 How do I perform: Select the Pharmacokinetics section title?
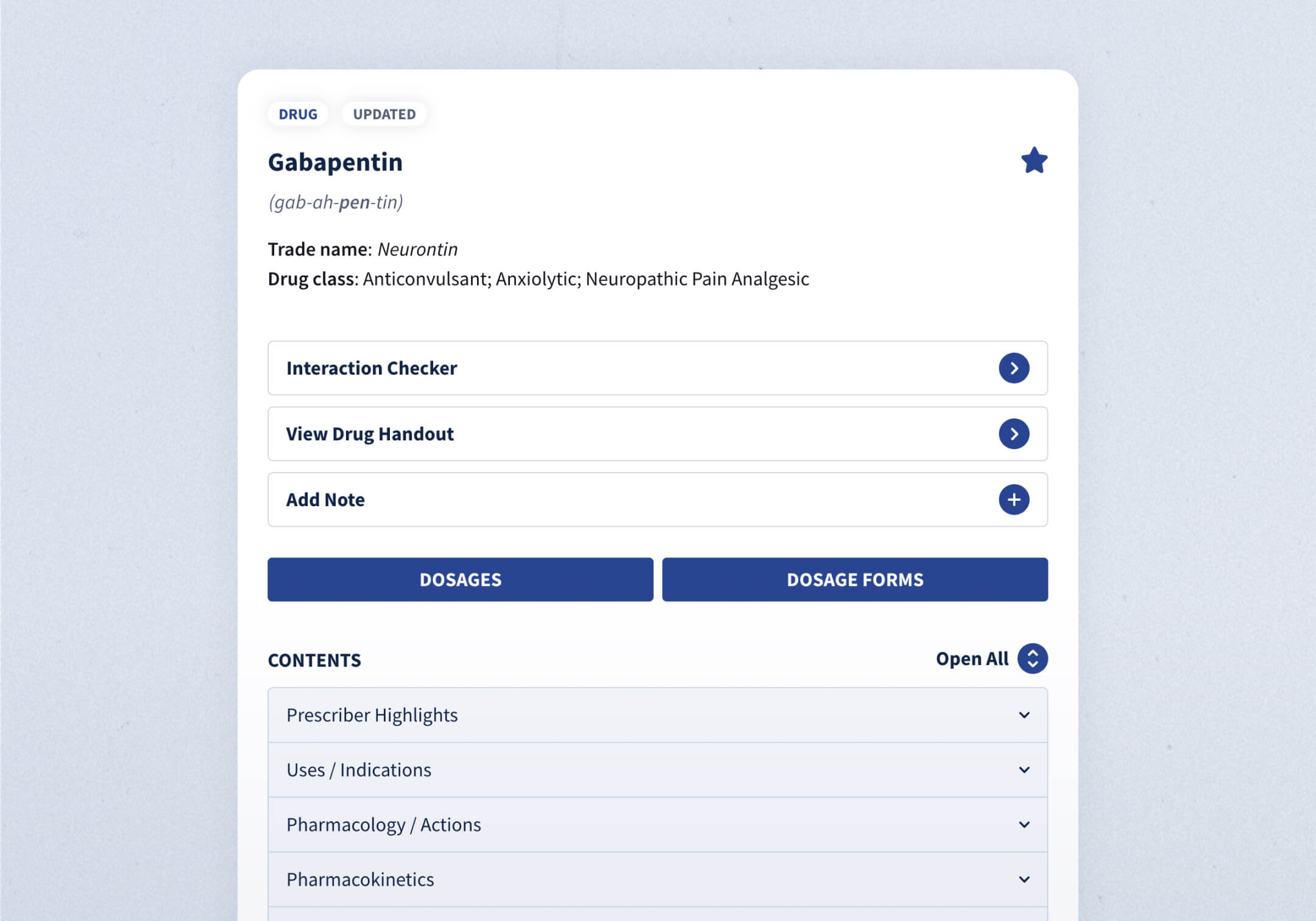click(360, 880)
